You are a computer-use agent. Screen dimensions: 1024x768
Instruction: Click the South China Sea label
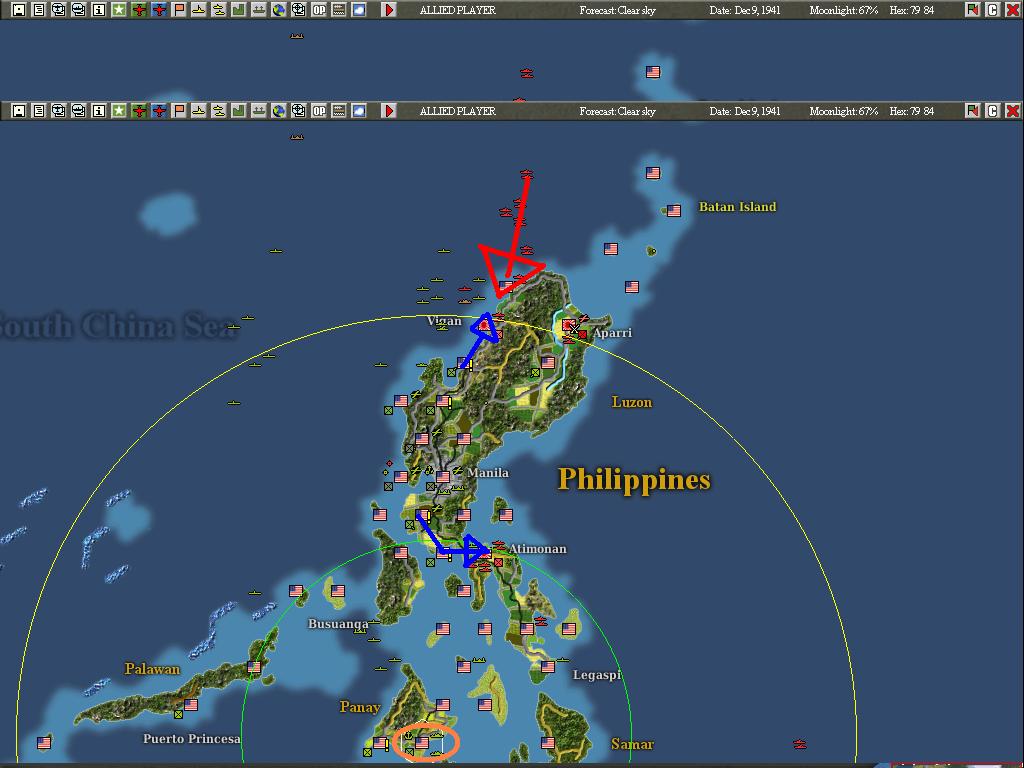pos(116,325)
